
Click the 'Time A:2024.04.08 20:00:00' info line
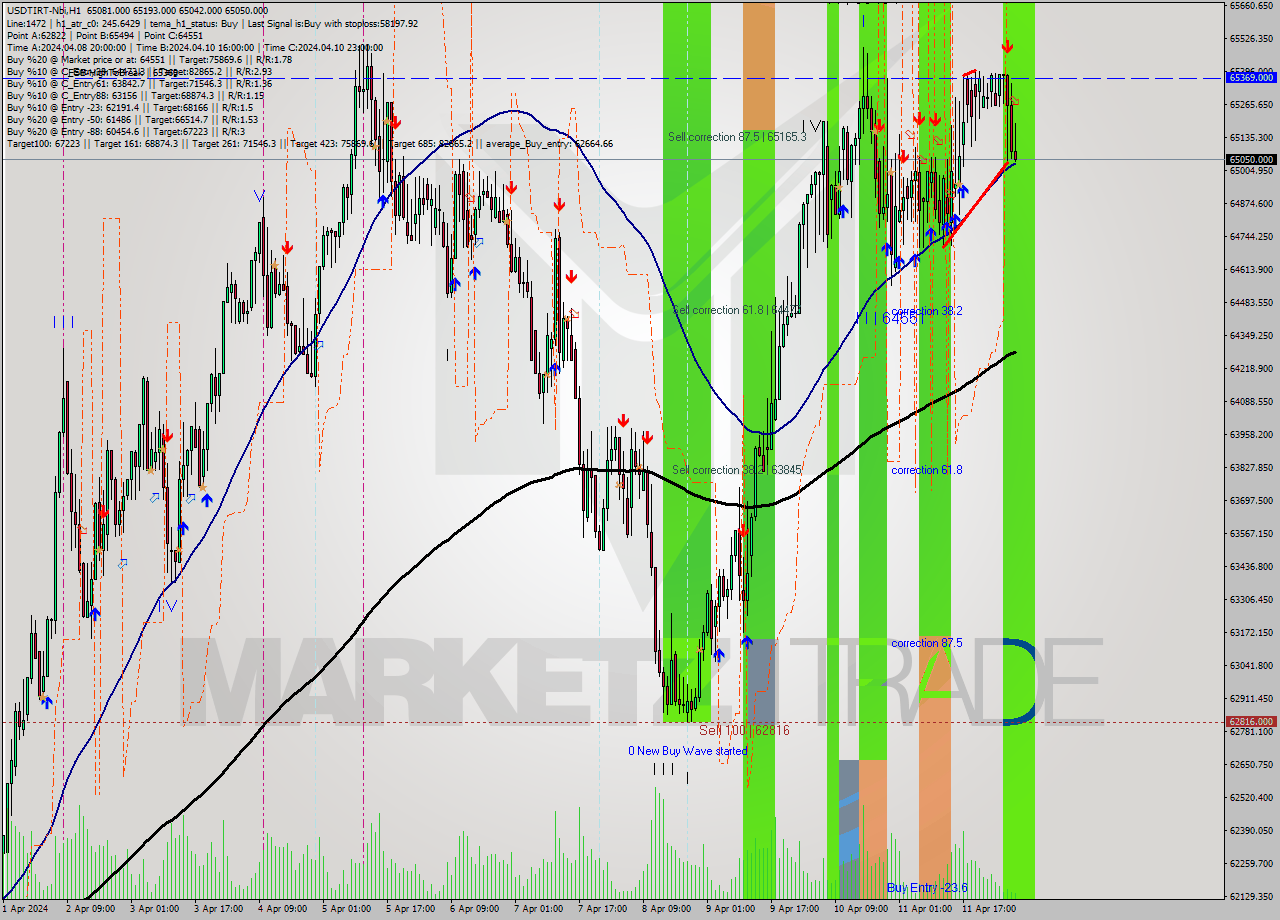pos(195,47)
